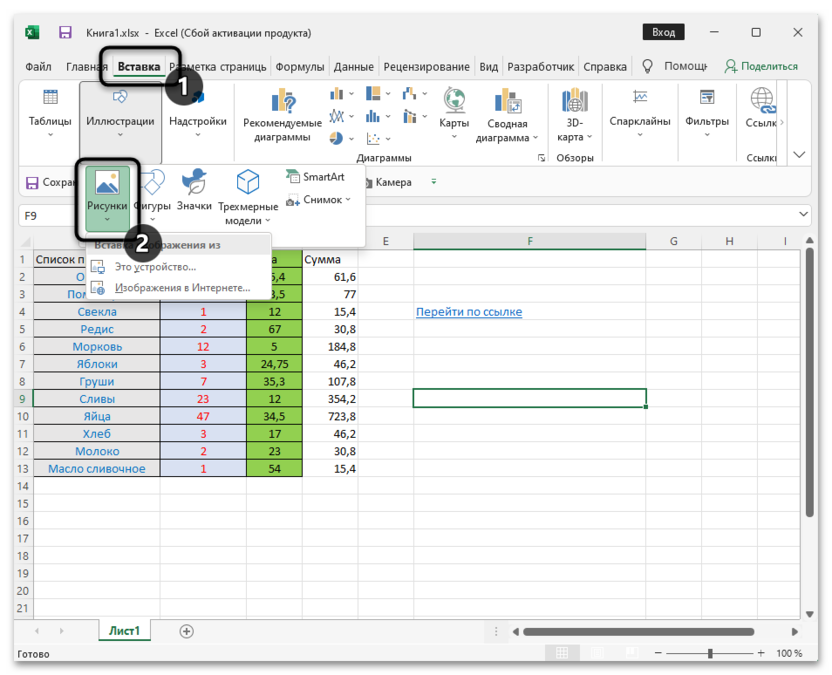Viewport: 832px width, 675px height.
Task: Open Рекомендуемые диаграммы
Action: pyautogui.click(x=282, y=115)
